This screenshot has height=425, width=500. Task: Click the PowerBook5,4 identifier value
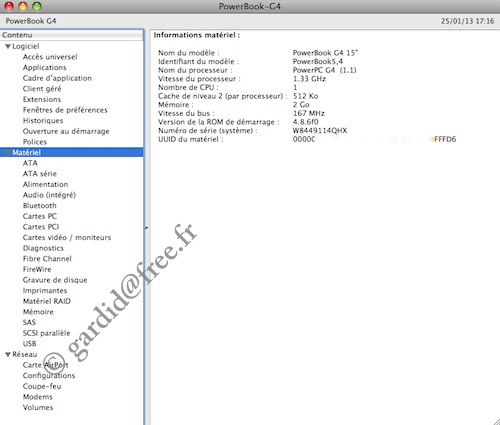(318, 62)
